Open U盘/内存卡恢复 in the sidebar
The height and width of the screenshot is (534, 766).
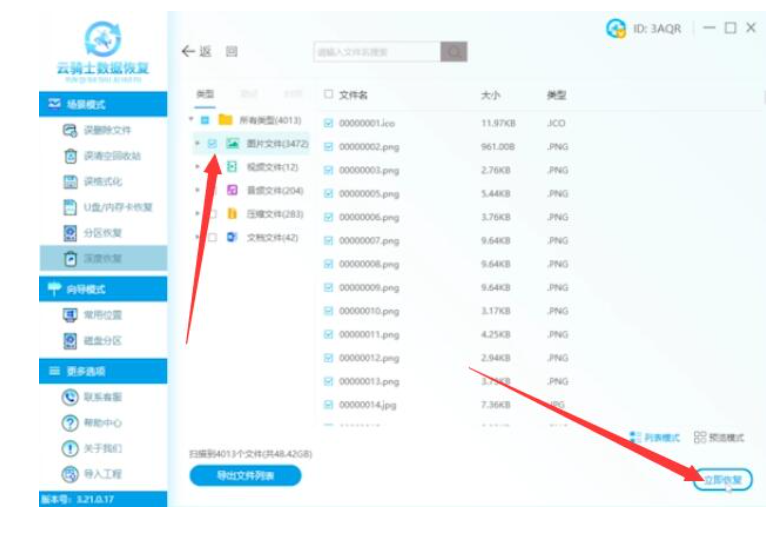[116, 207]
